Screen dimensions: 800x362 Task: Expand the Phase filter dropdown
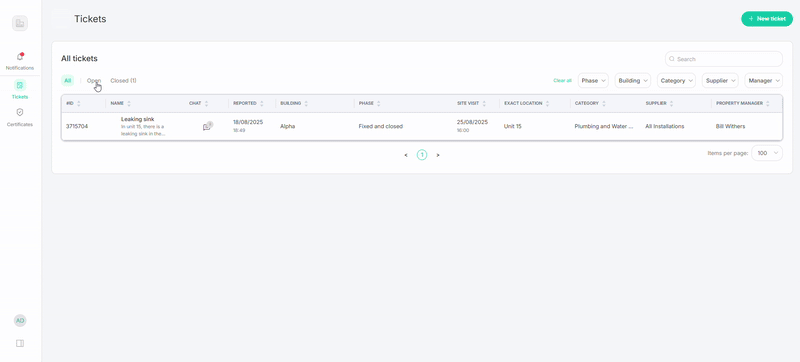pyautogui.click(x=593, y=81)
